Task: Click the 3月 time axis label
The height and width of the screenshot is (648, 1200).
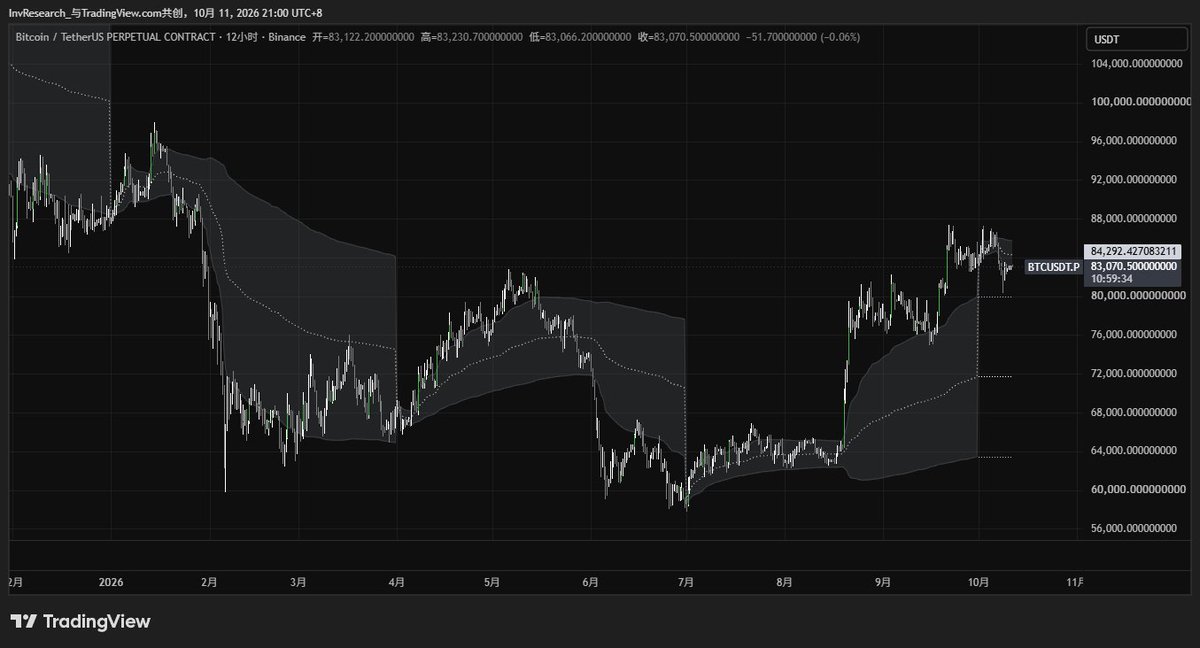Action: tap(300, 581)
